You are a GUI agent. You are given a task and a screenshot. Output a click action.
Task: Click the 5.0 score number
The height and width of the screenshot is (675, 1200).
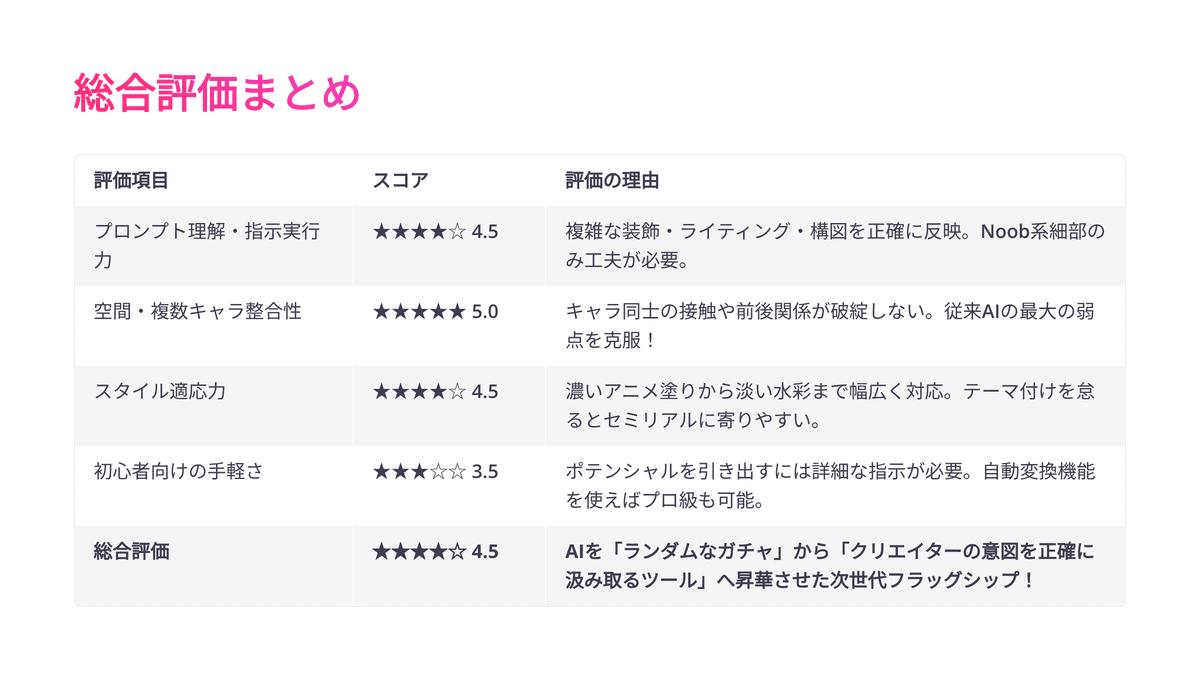pos(485,312)
